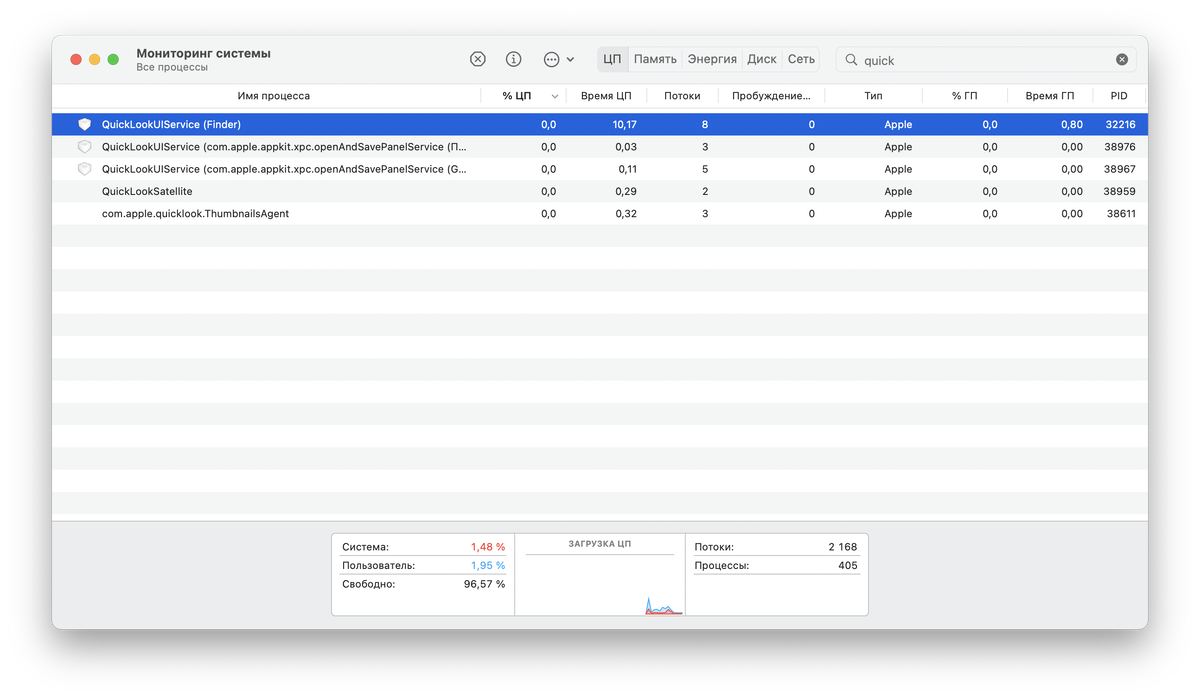
Task: Click the Система 1,48 % value
Action: pyautogui.click(x=488, y=547)
